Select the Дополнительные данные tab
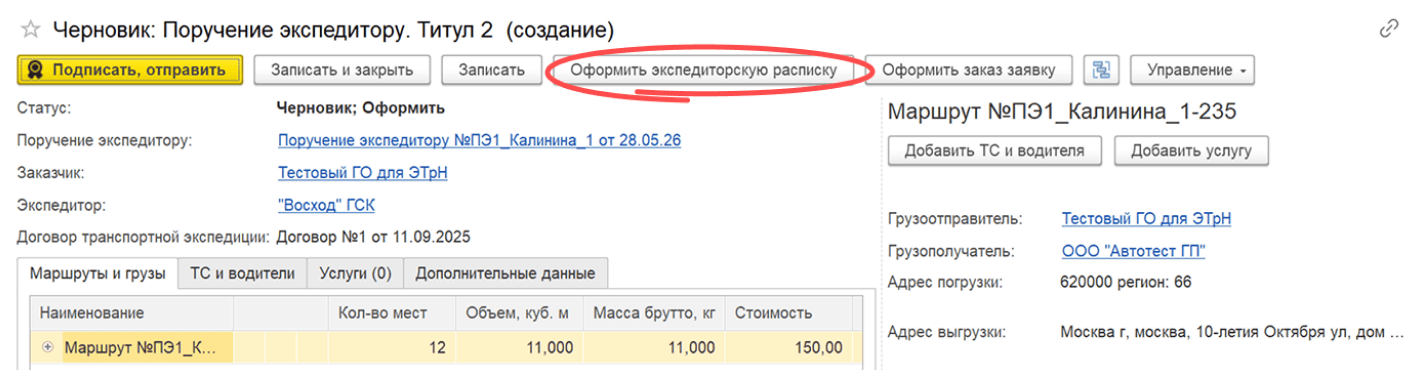The height and width of the screenshot is (370, 1418). coord(505,273)
